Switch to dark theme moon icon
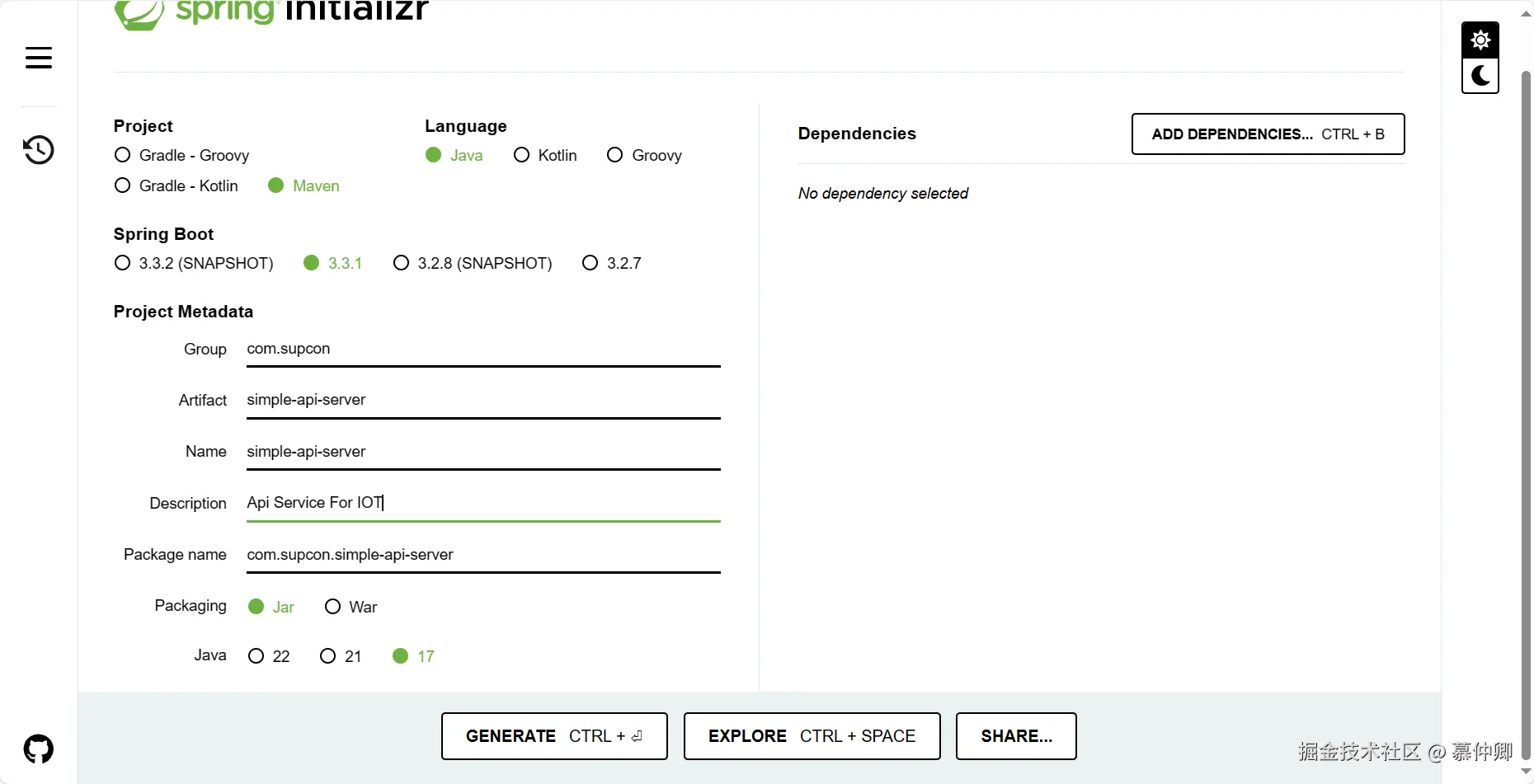 pyautogui.click(x=1480, y=76)
